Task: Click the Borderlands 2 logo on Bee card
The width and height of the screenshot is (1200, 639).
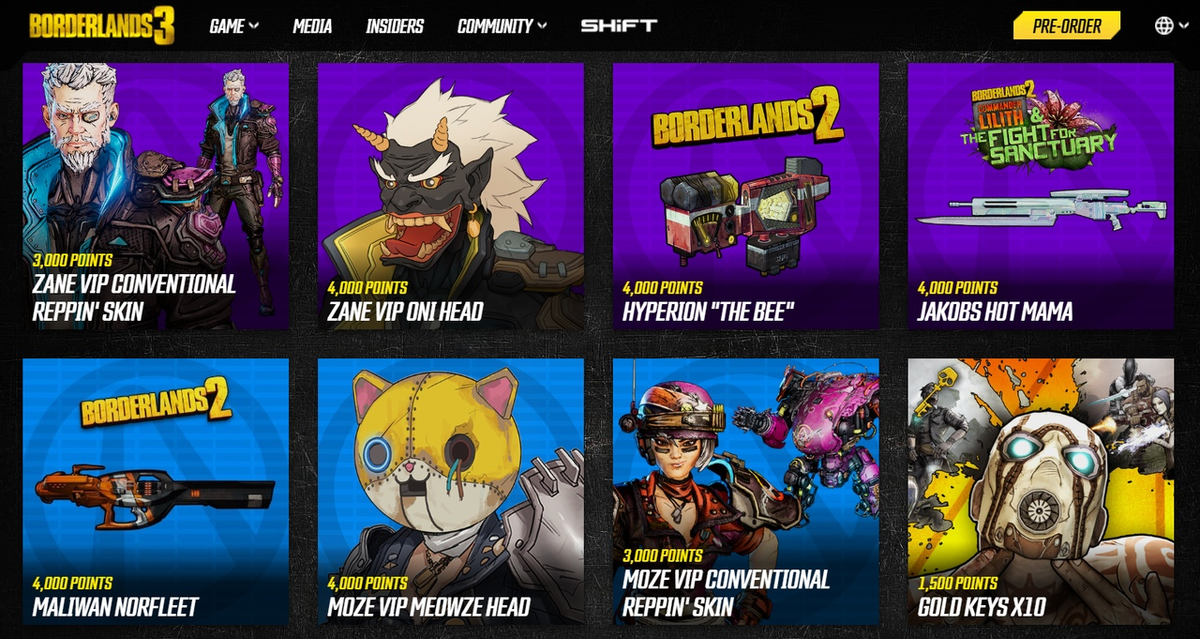Action: [x=747, y=125]
